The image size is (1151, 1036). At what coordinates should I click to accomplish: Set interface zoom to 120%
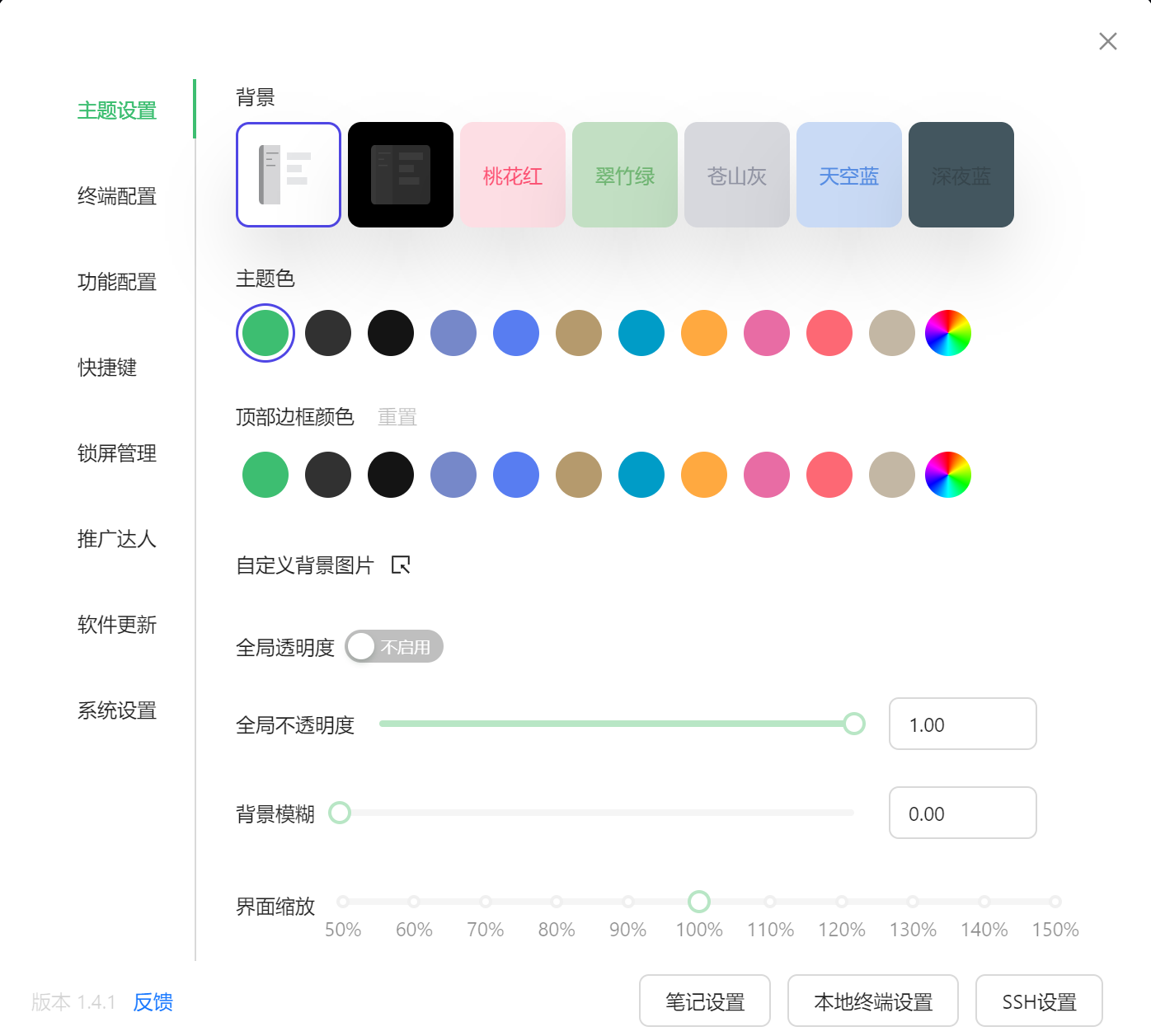point(842,902)
